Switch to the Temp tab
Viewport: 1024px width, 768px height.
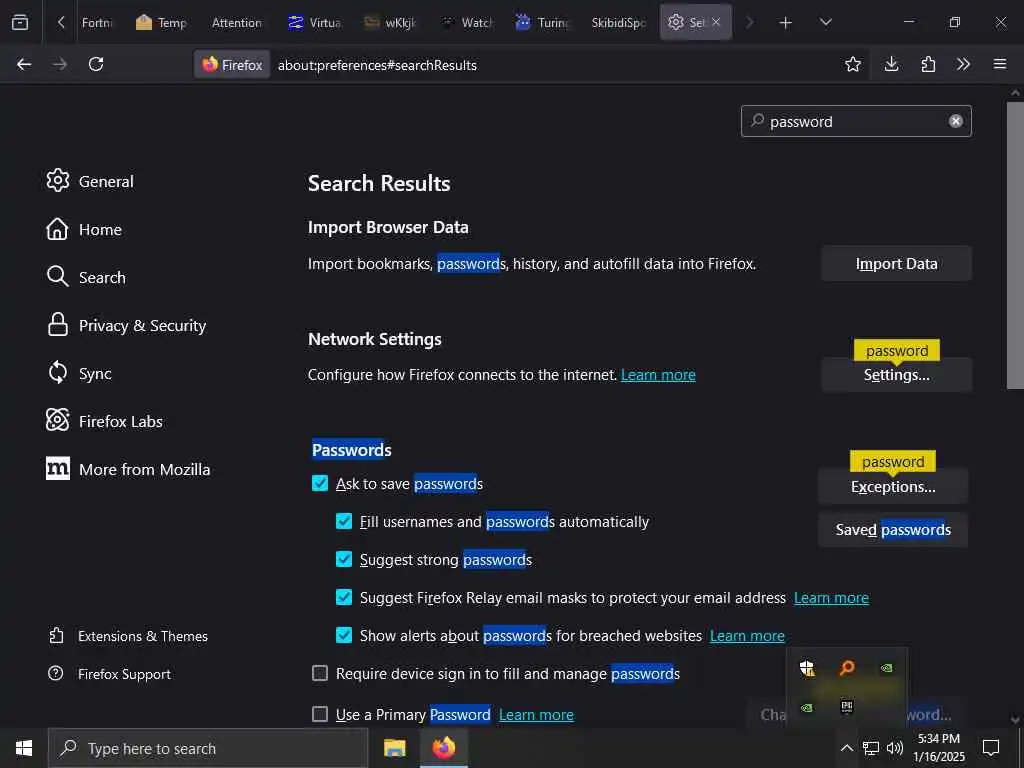(161, 23)
